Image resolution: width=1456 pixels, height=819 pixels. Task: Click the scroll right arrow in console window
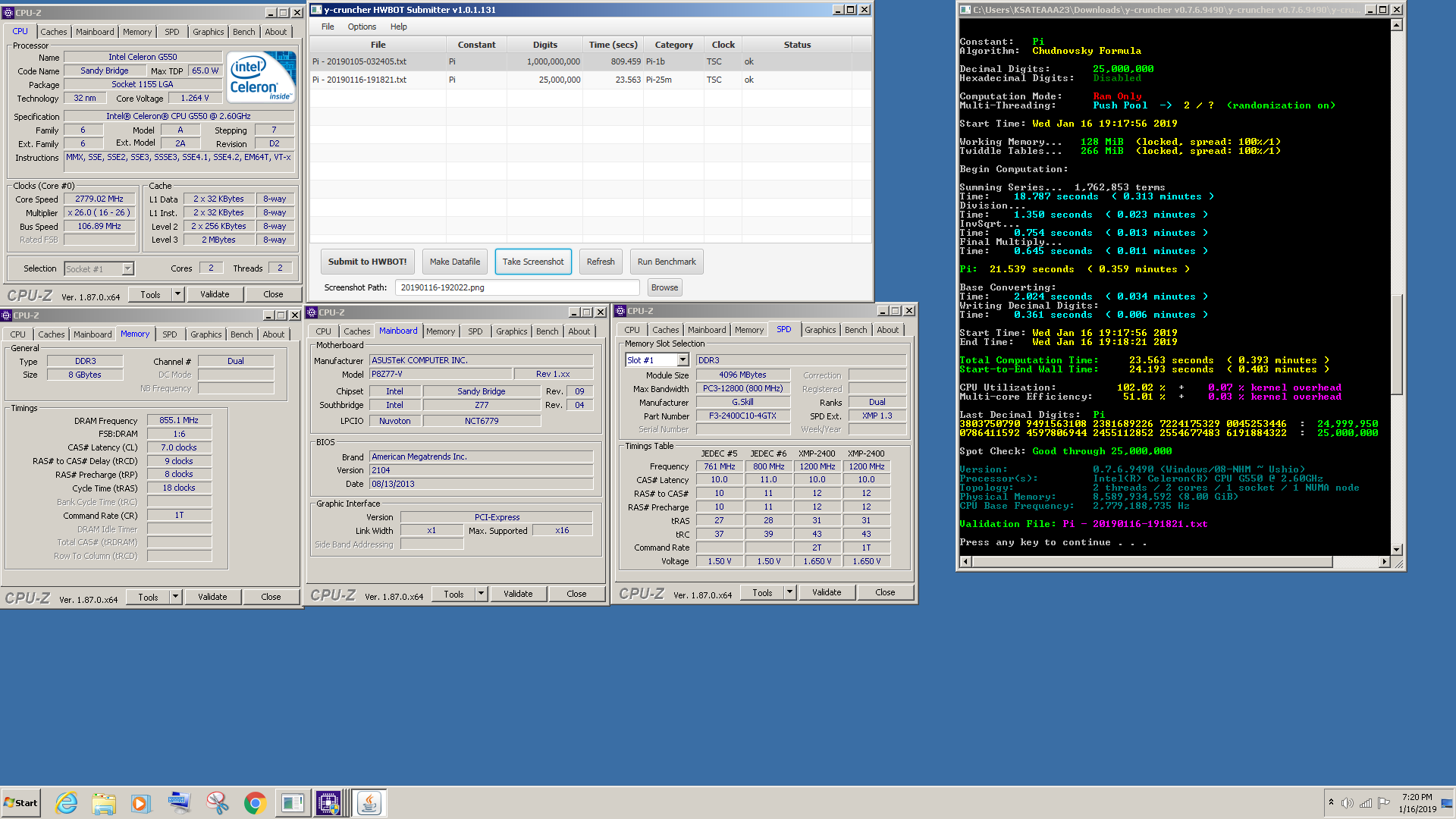click(1385, 562)
